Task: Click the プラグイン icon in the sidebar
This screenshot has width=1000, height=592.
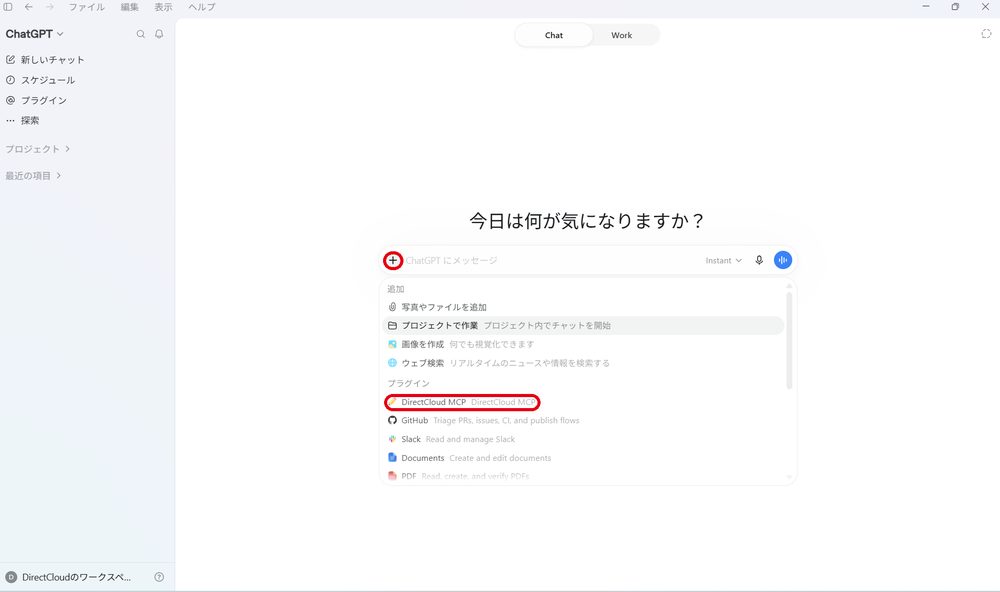Action: [10, 100]
